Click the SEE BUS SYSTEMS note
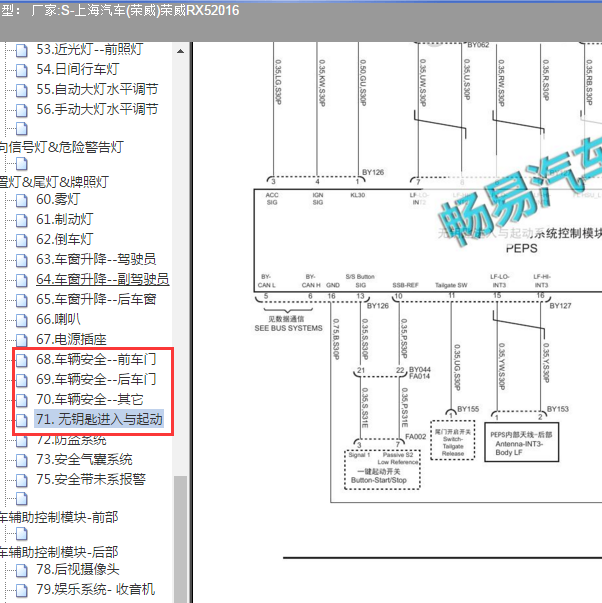 coord(288,328)
